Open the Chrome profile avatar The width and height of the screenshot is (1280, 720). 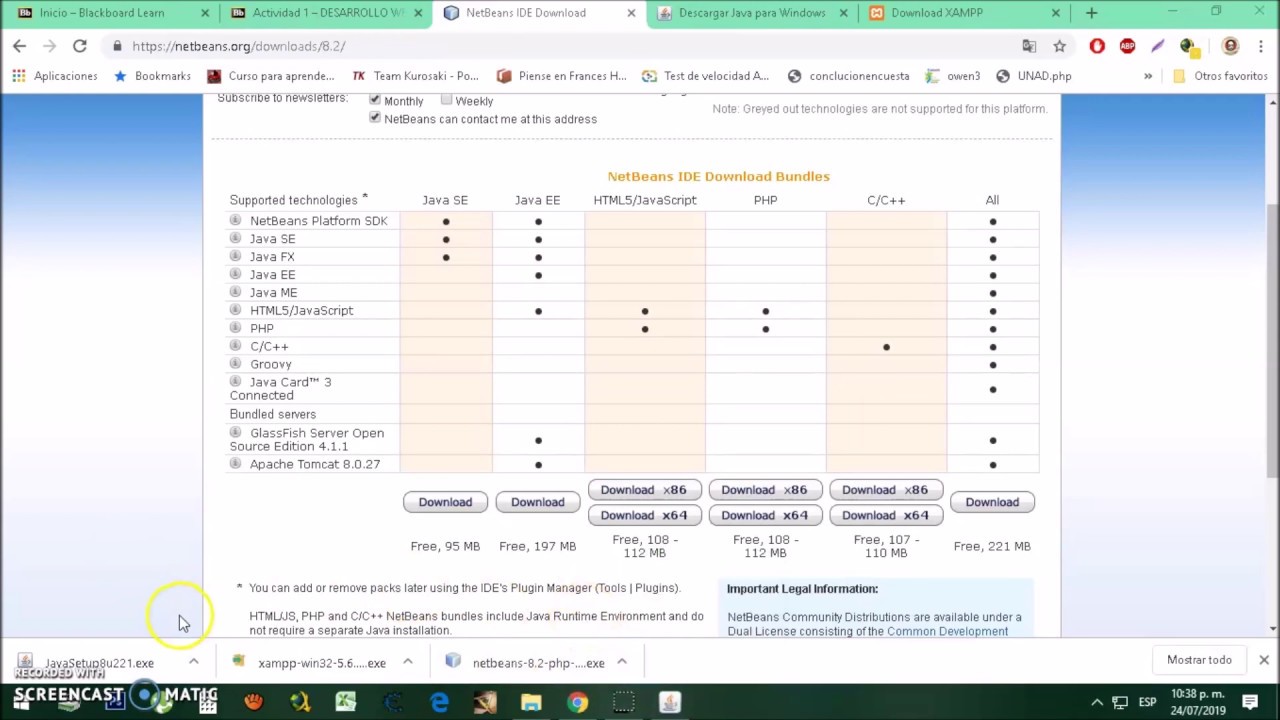tap(1230, 46)
